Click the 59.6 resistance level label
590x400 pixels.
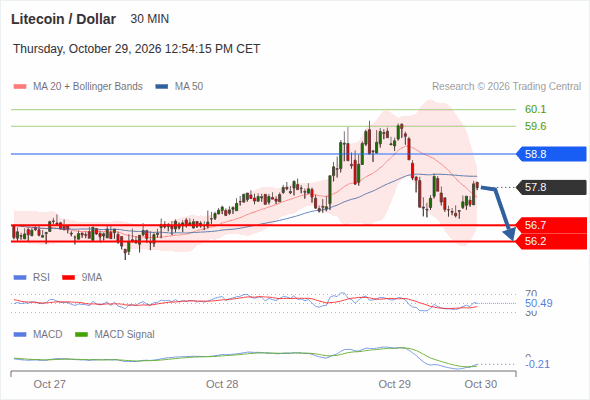pyautogui.click(x=535, y=126)
